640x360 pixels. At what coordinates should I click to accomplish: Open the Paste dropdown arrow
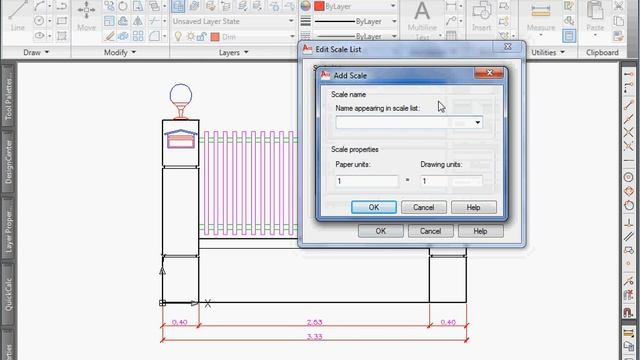(x=595, y=36)
